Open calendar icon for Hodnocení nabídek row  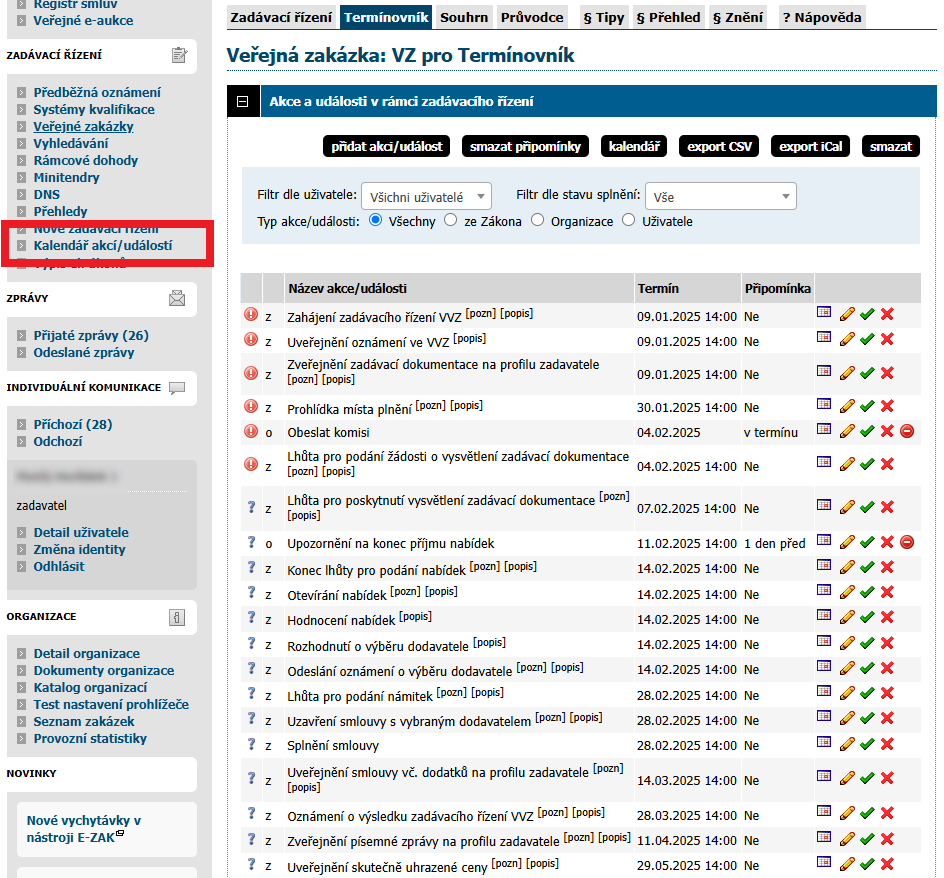point(824,615)
